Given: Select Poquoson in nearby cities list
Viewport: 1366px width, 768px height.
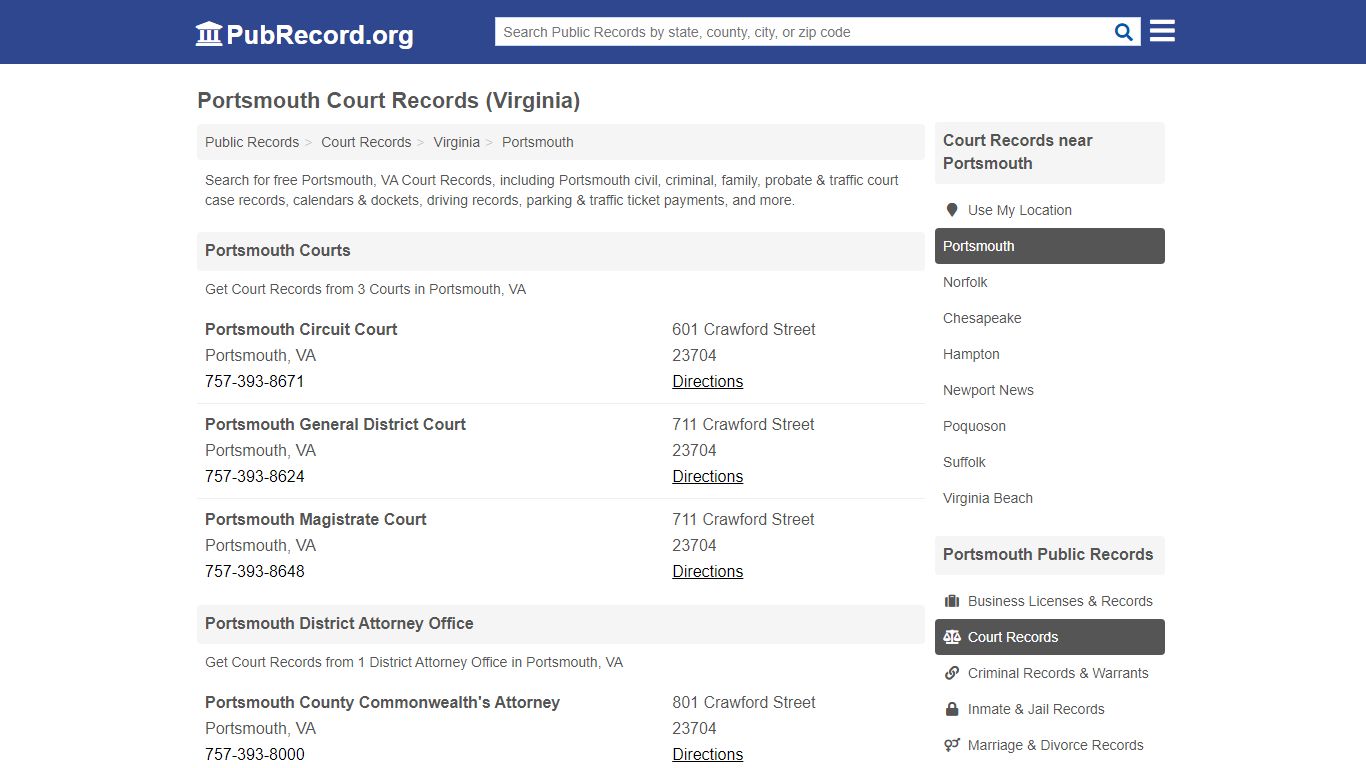Looking at the screenshot, I should [1050, 426].
